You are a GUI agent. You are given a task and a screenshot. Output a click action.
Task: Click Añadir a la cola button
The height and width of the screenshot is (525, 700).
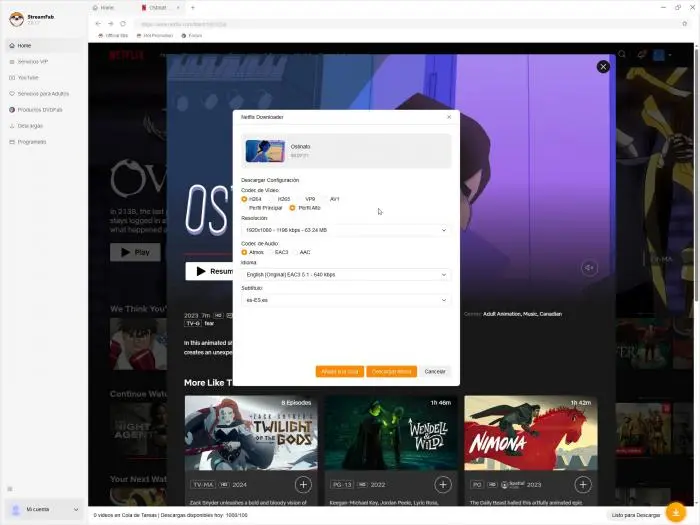click(x=340, y=371)
